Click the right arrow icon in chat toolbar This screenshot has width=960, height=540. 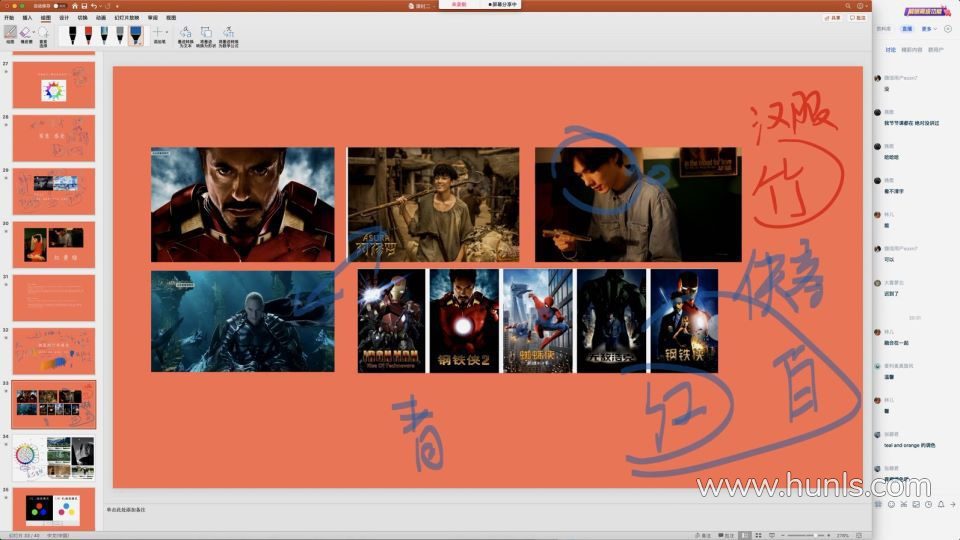[953, 504]
